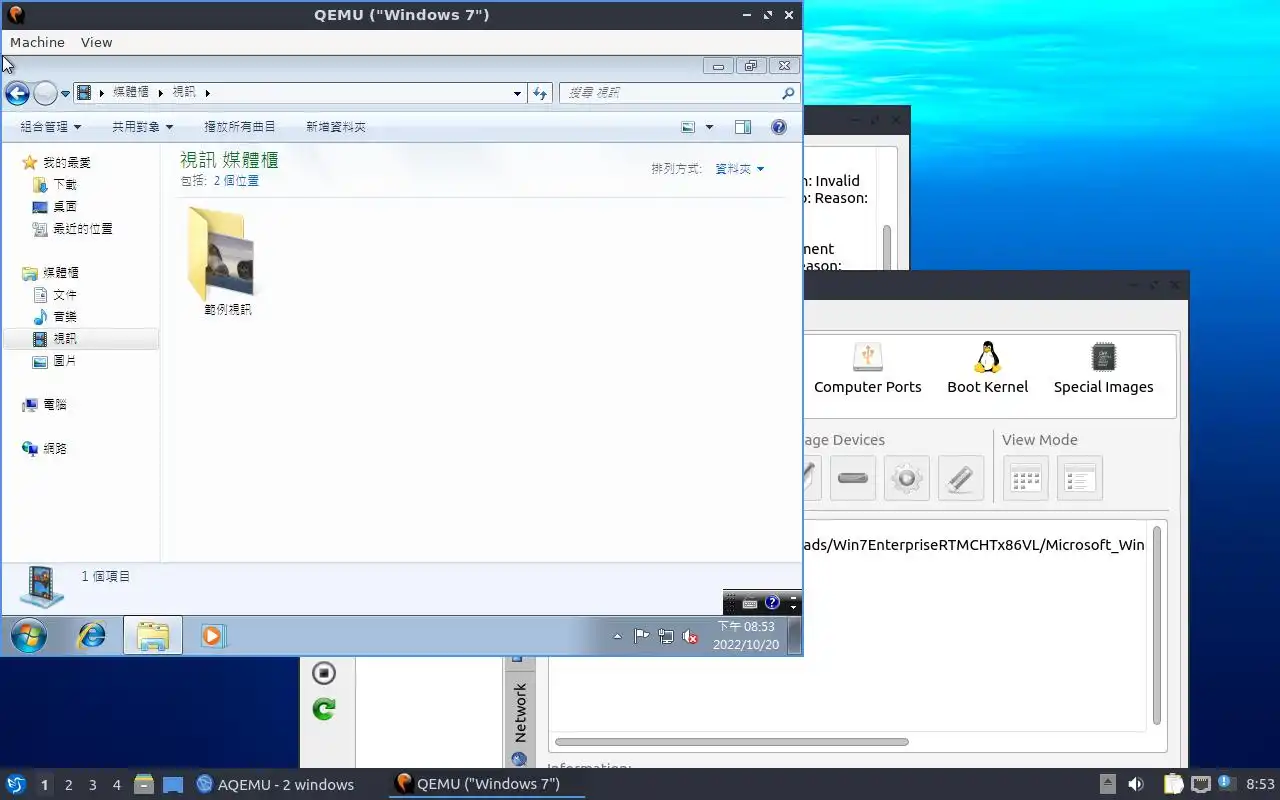Switch AQEMU View Mode to list

click(x=1080, y=478)
